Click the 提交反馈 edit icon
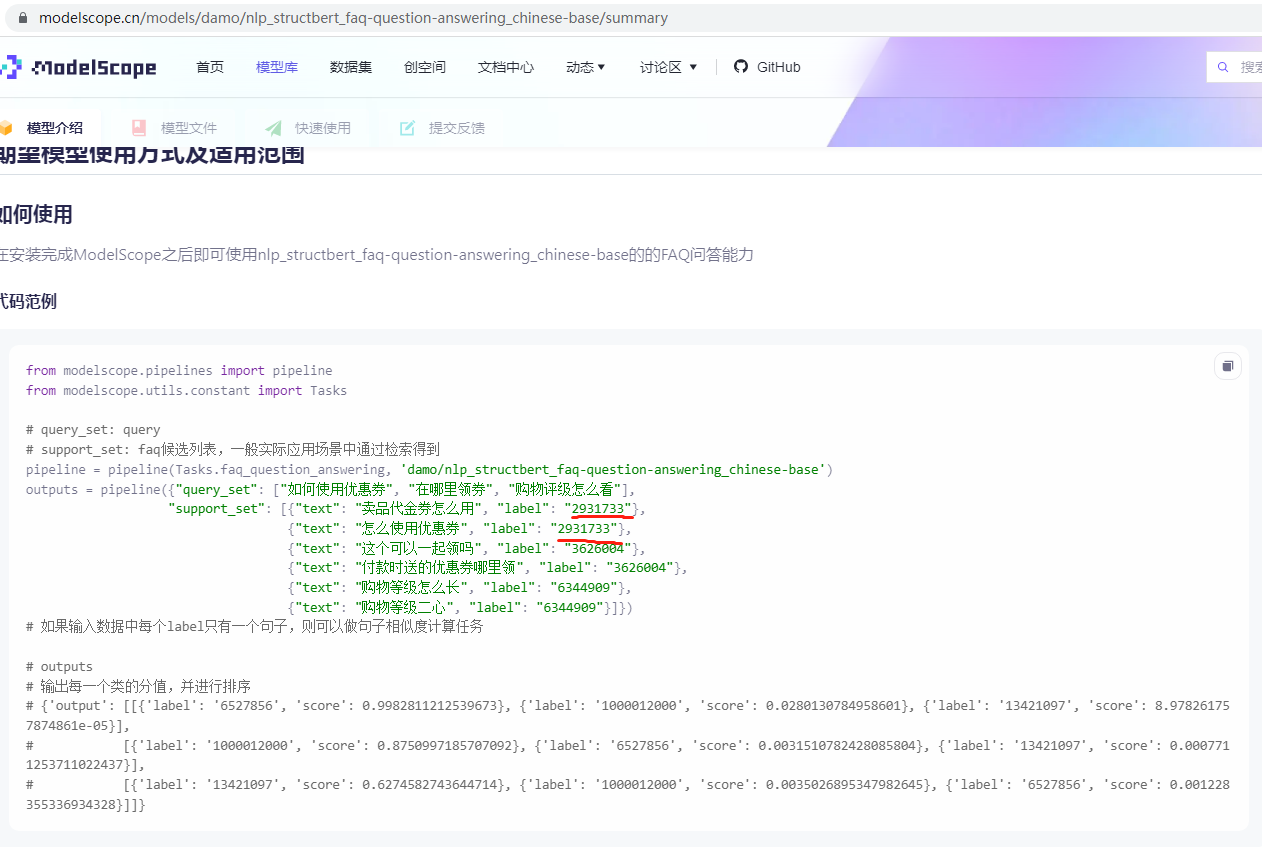Image resolution: width=1262 pixels, height=847 pixels. pos(407,128)
